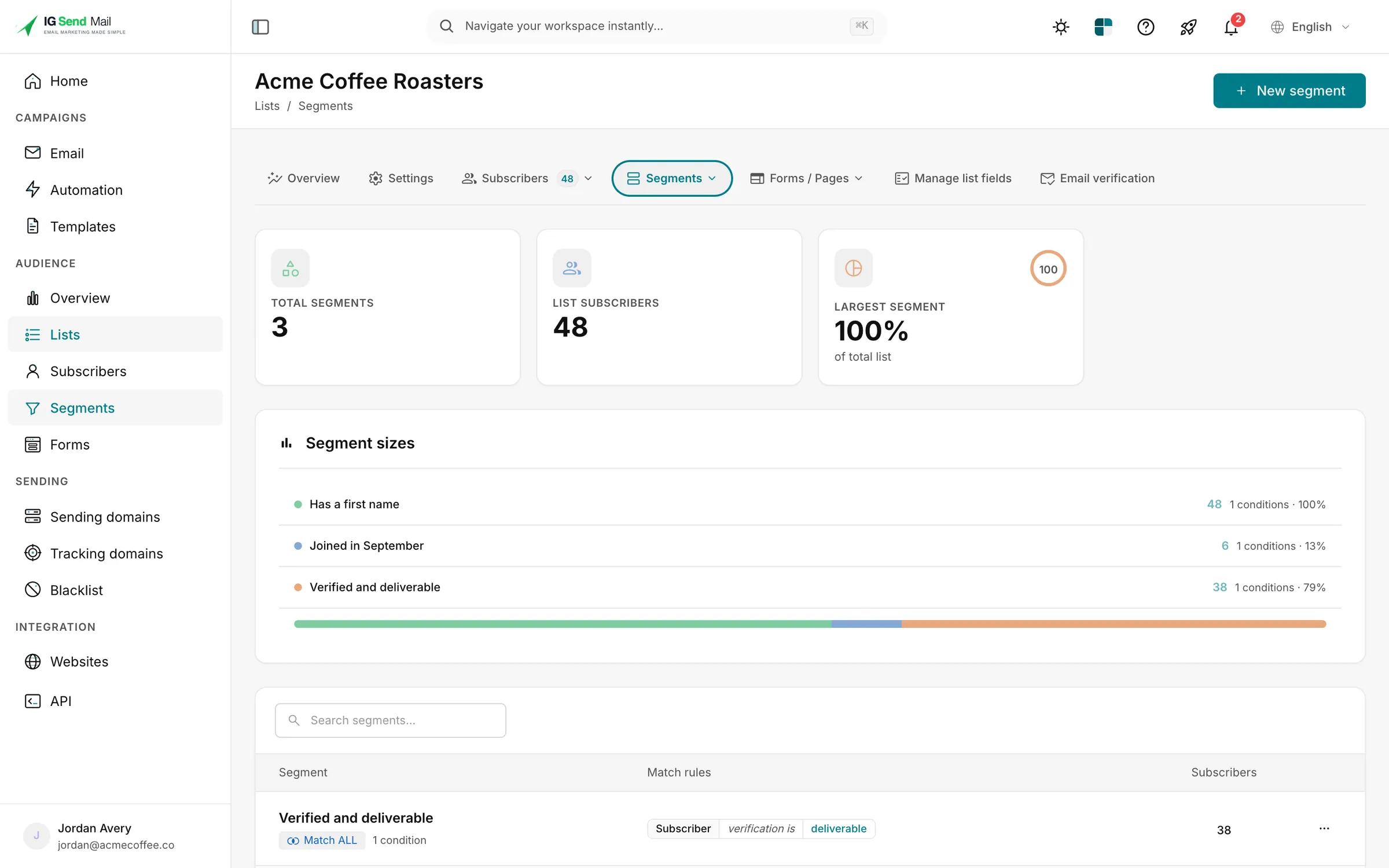Click the Subscribers sidebar person icon
The height and width of the screenshot is (868, 1389).
click(x=33, y=371)
